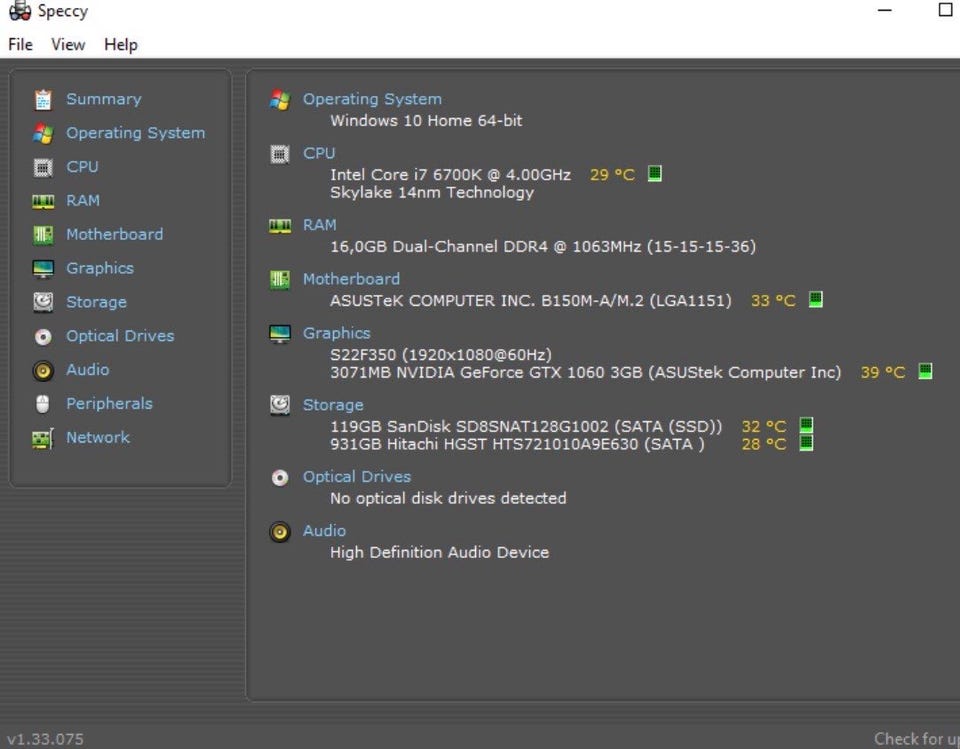Click the Optical Drives disc icon in sidebar
The width and height of the screenshot is (960, 749).
point(43,336)
